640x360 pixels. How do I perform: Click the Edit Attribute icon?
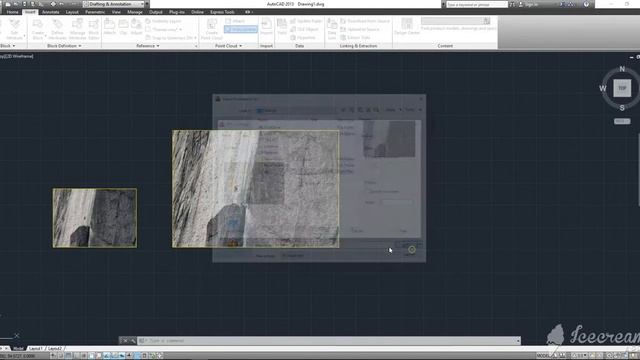14,29
